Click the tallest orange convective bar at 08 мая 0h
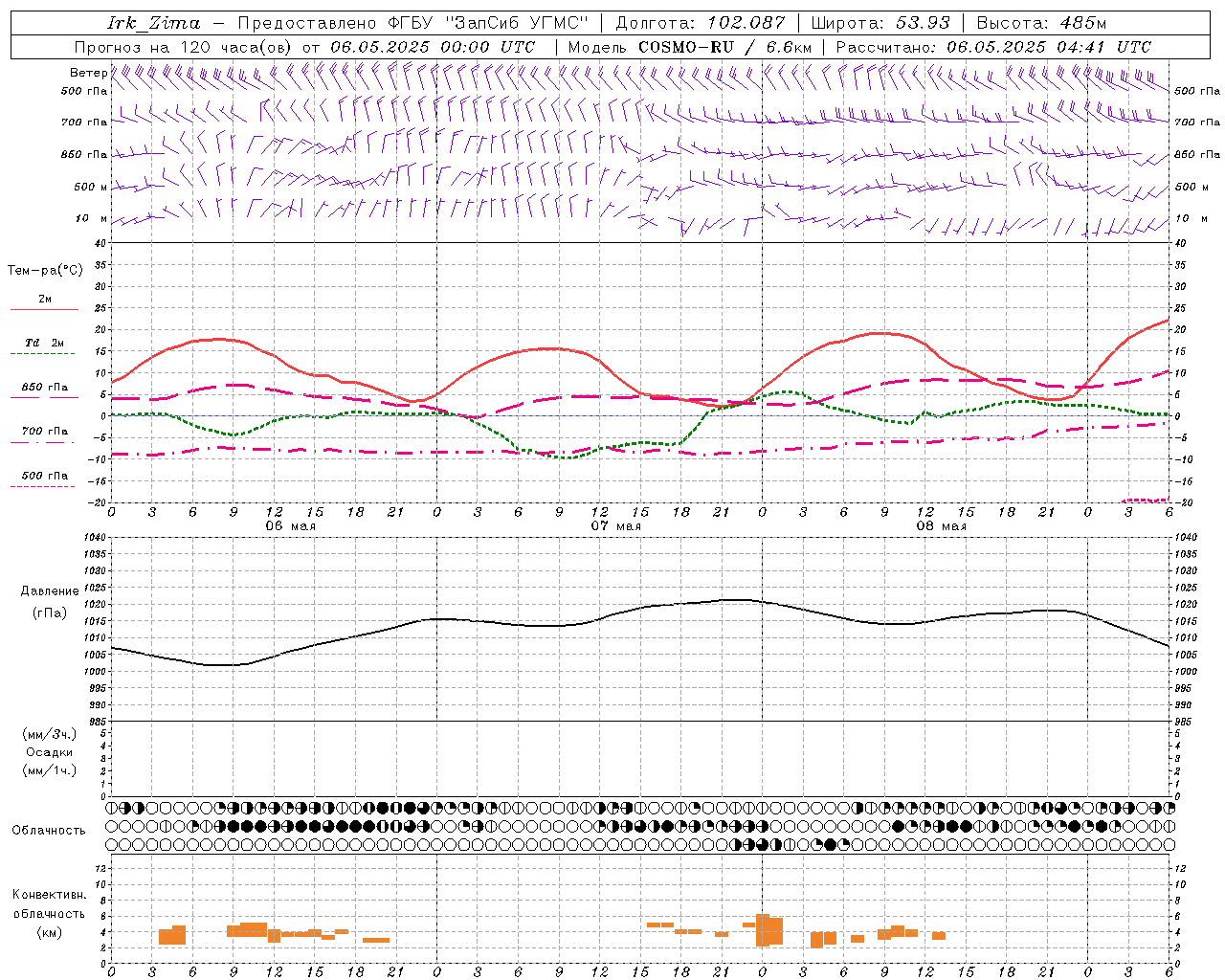The image size is (1225, 980). click(x=763, y=930)
